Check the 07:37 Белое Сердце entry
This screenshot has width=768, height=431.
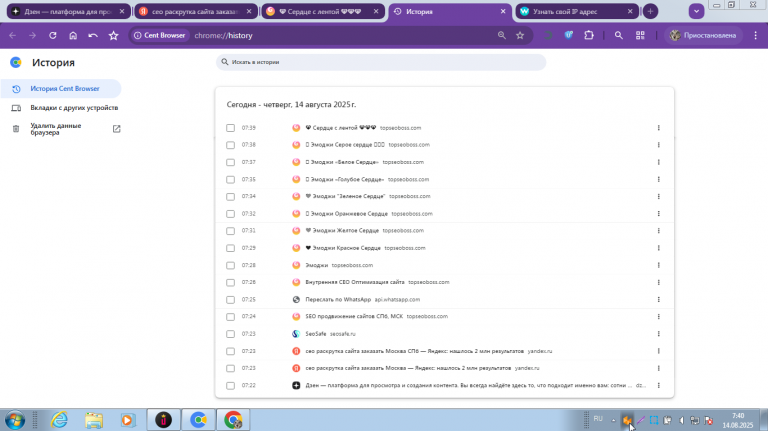[230, 162]
